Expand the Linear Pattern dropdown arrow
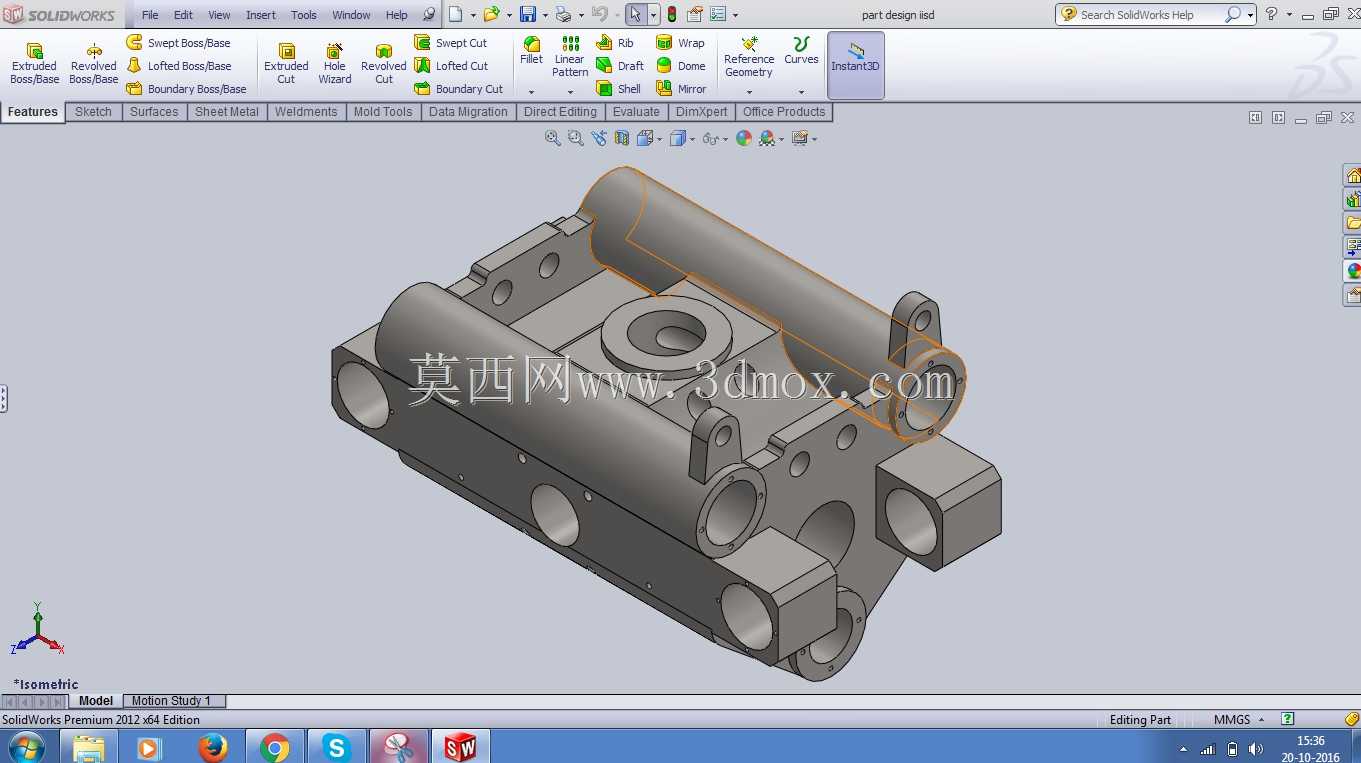The width and height of the screenshot is (1361, 763). [x=570, y=92]
